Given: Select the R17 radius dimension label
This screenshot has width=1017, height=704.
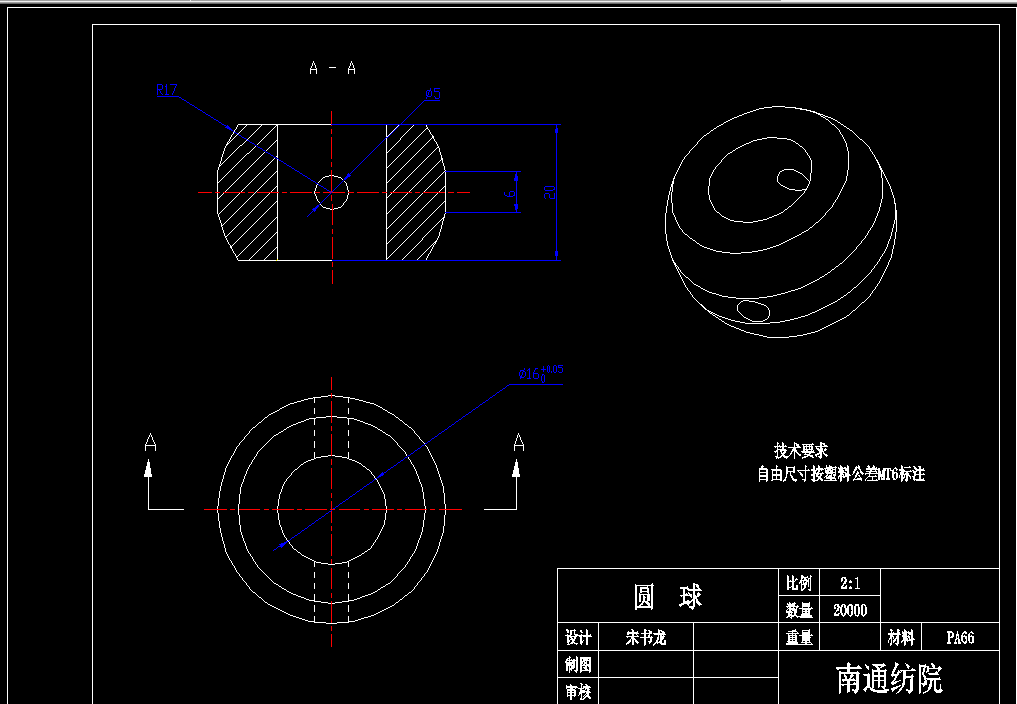Looking at the screenshot, I should coord(166,91).
